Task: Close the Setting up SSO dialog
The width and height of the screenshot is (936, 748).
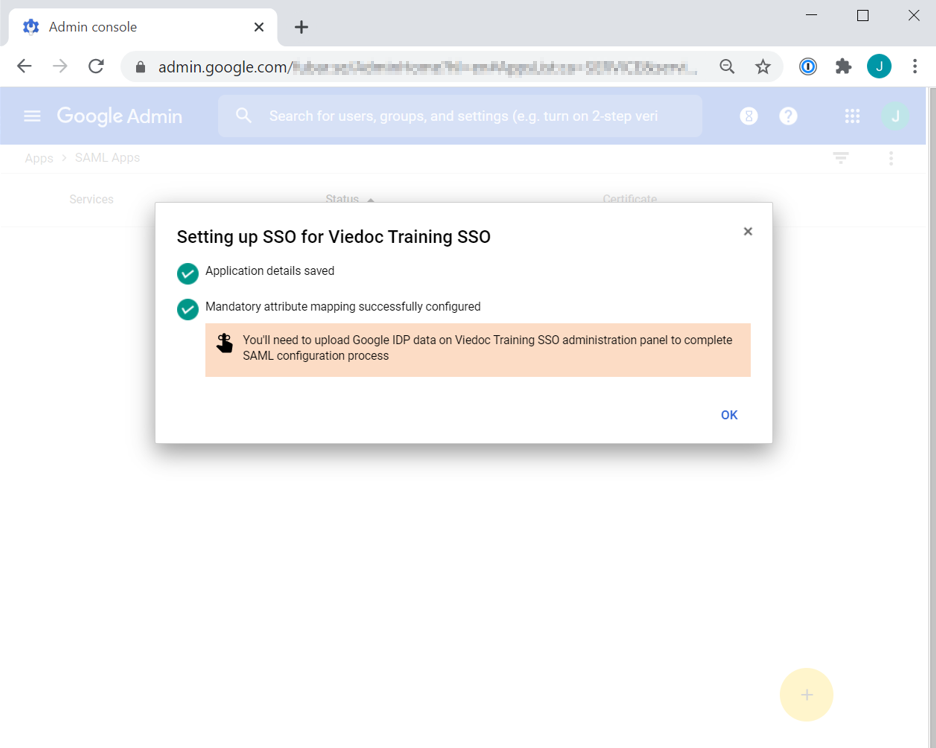Action: [747, 231]
